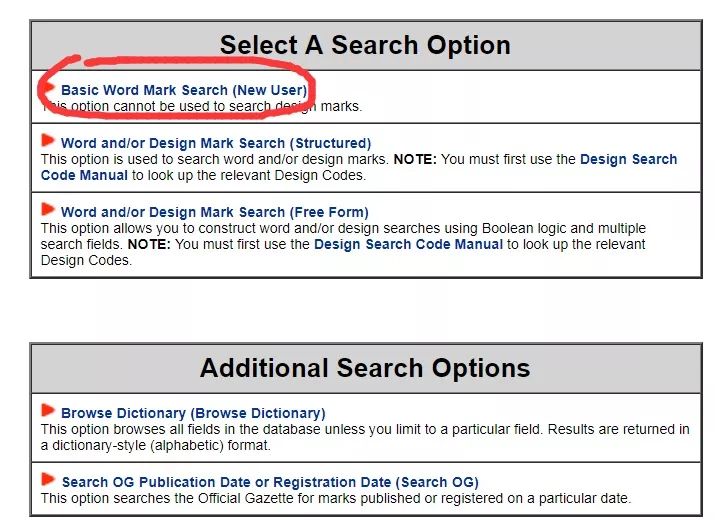Open Basic Word Mark Search (New User)

click(184, 90)
